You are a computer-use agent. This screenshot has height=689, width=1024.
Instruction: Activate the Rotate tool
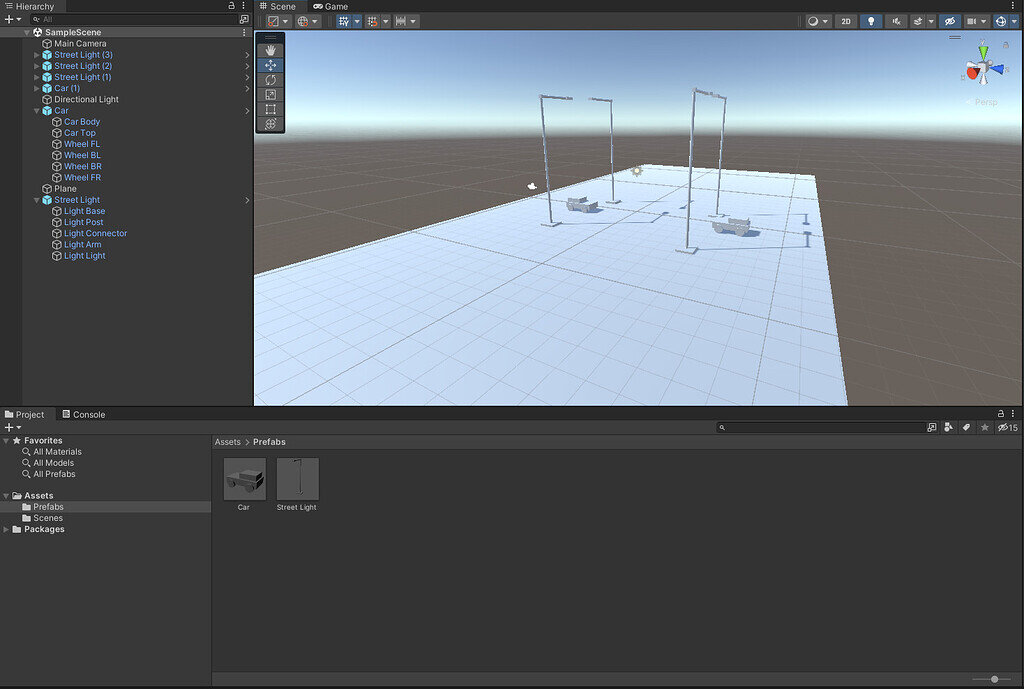point(270,79)
